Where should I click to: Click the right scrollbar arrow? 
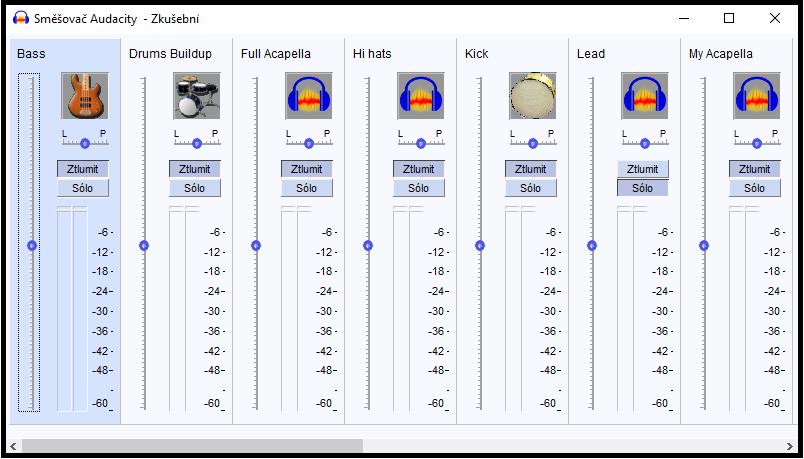790,446
